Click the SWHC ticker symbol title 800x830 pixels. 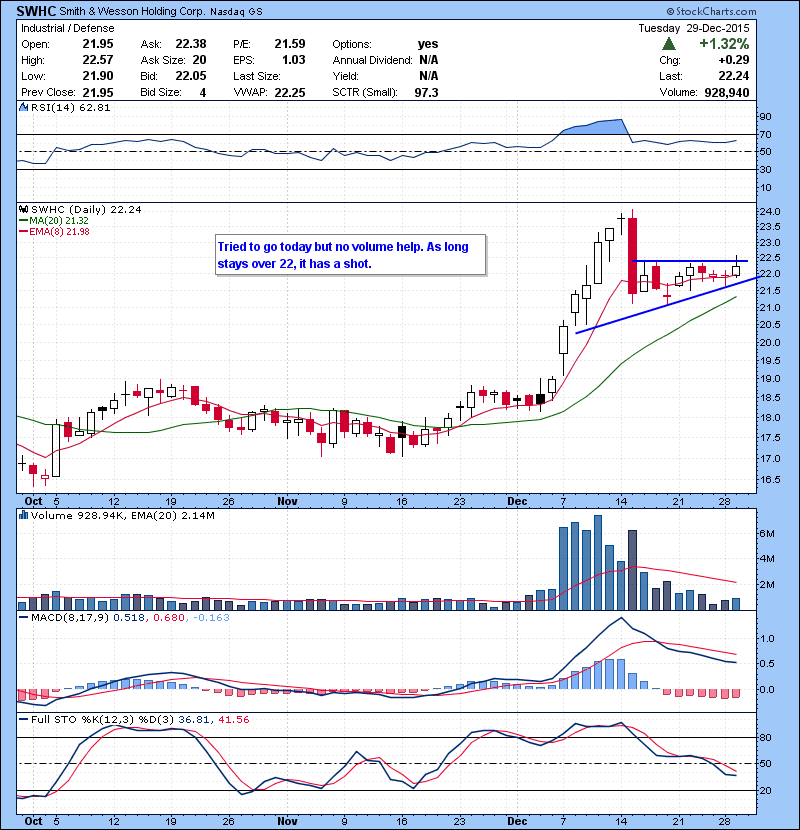tap(36, 11)
